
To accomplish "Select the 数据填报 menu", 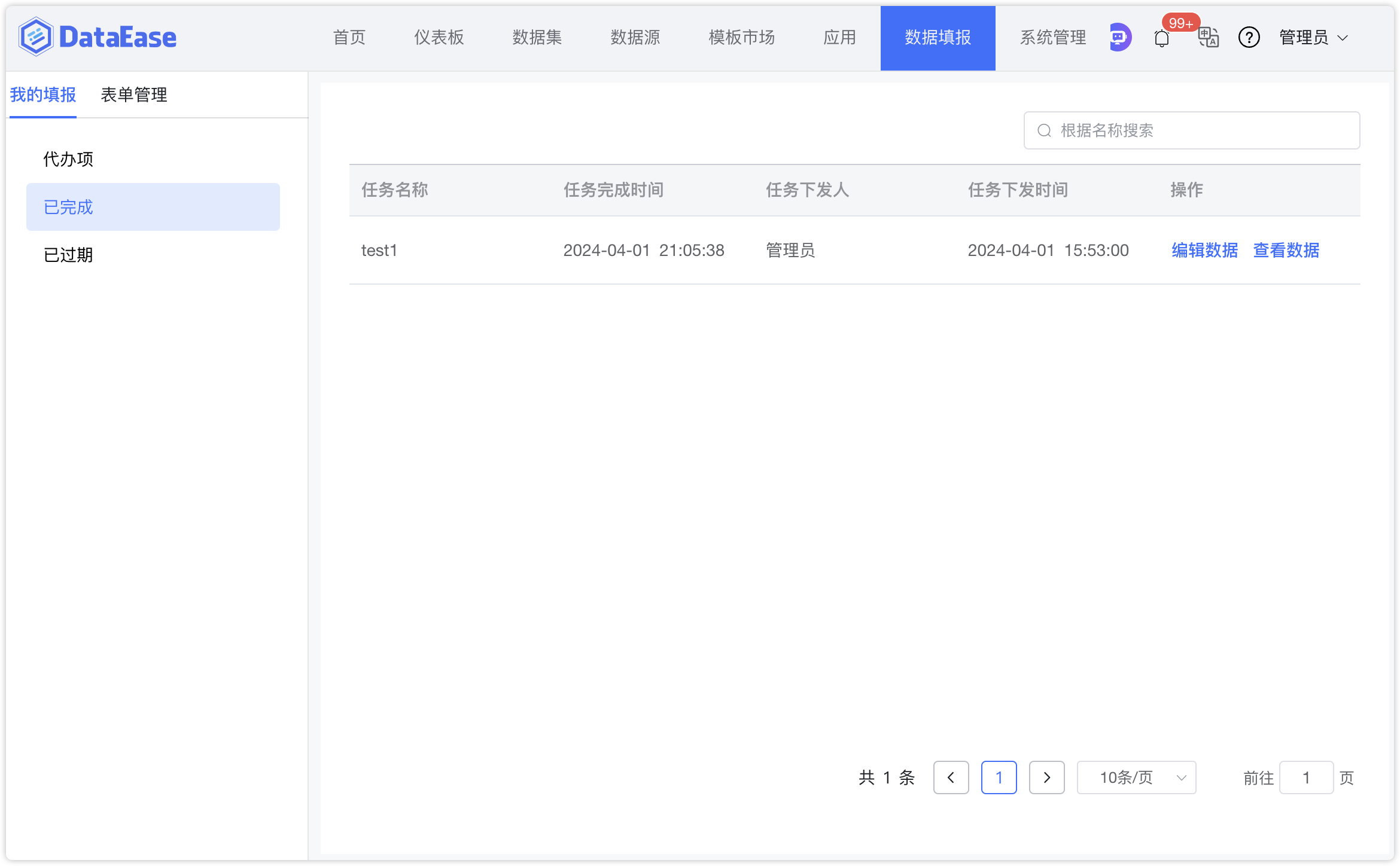I will point(938,38).
